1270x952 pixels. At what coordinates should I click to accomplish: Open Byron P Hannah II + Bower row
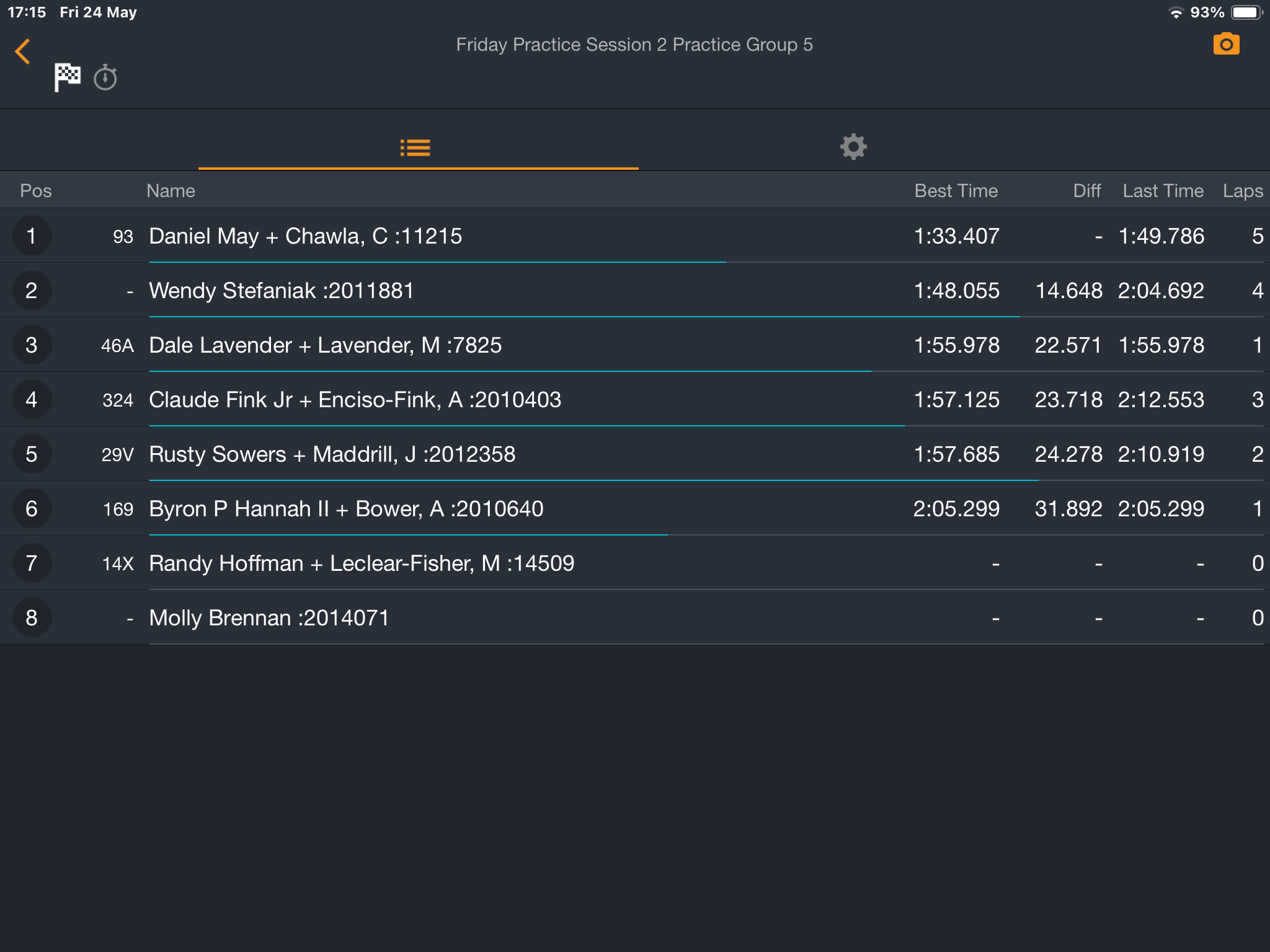click(x=635, y=508)
